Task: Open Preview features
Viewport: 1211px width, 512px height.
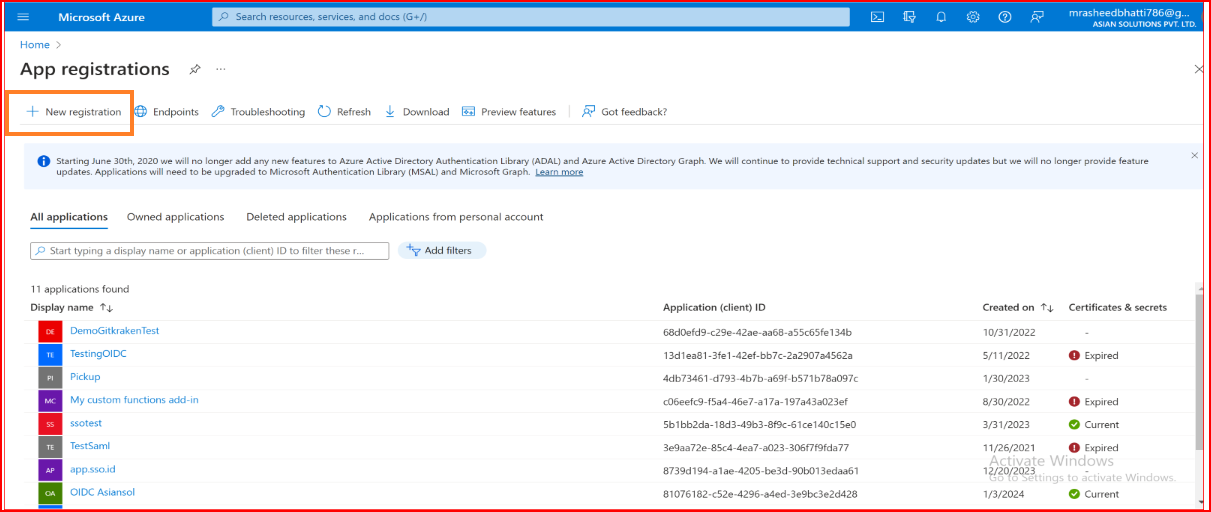Action: [x=509, y=112]
